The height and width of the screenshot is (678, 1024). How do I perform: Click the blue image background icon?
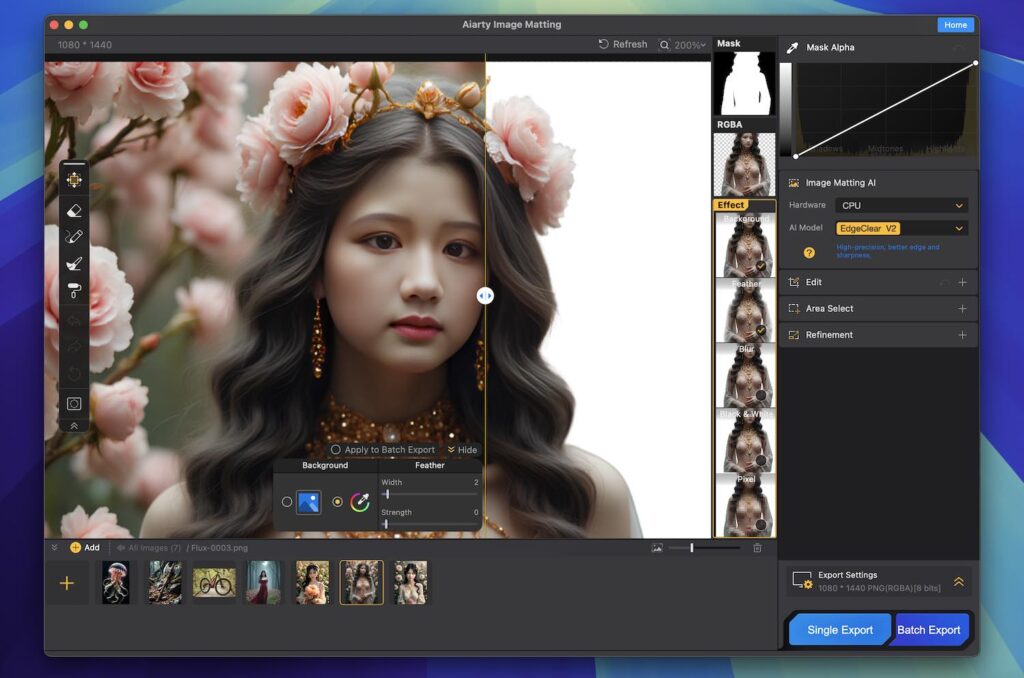pos(308,502)
